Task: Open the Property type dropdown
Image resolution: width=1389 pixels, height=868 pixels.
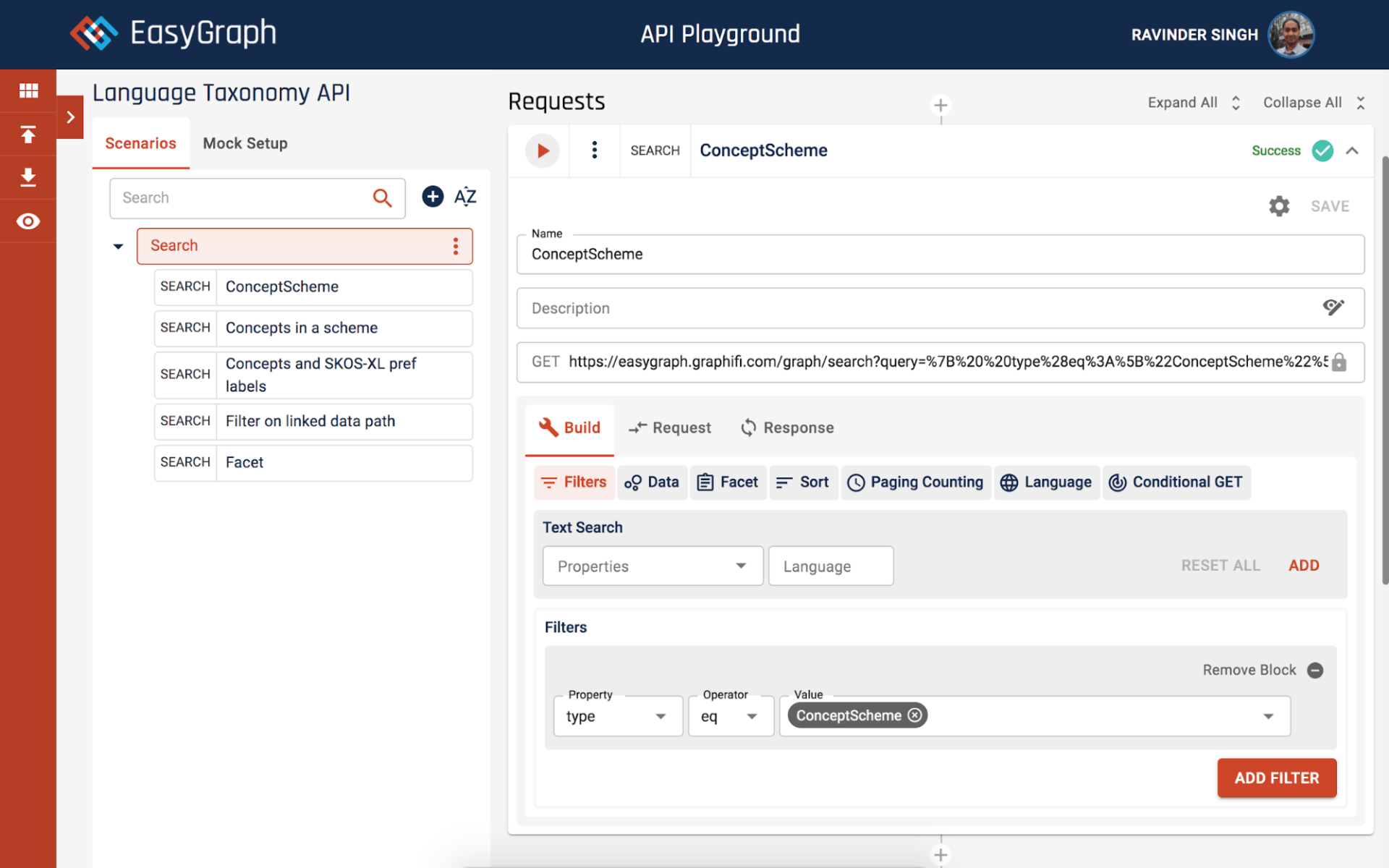Action: pyautogui.click(x=618, y=716)
